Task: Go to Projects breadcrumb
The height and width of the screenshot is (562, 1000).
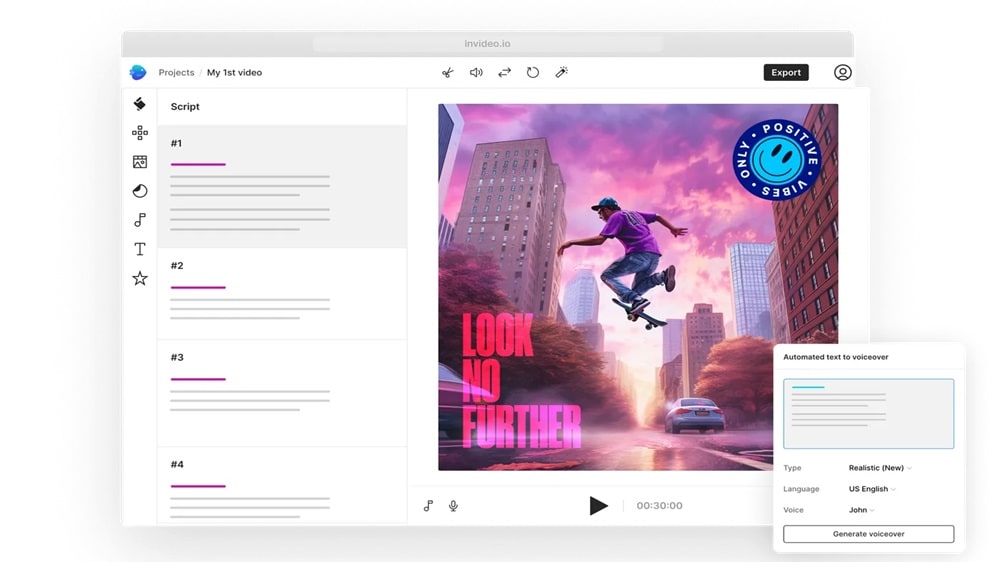Action: point(176,73)
